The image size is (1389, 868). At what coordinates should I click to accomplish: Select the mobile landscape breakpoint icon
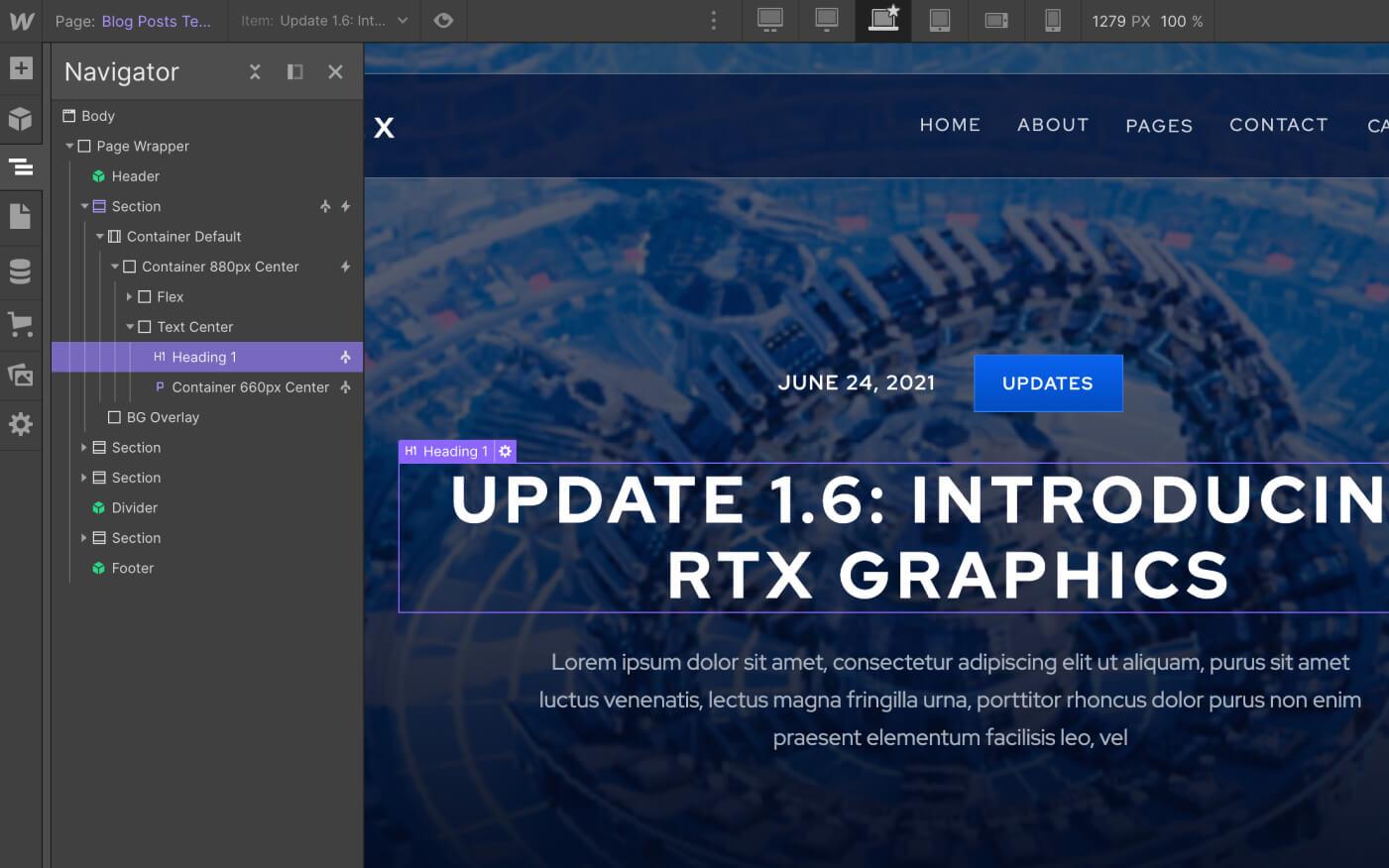click(x=996, y=21)
